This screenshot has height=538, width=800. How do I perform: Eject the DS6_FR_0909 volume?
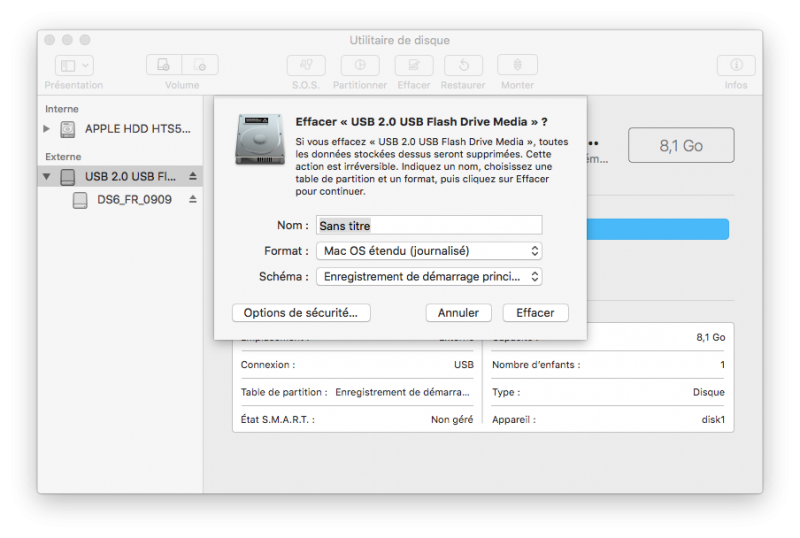click(x=192, y=199)
